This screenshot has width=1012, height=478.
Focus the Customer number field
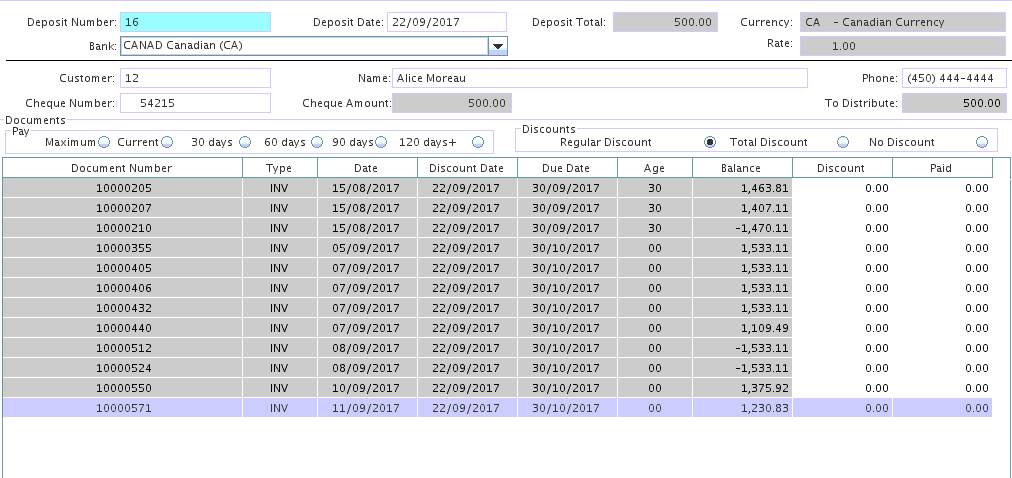pyautogui.click(x=195, y=78)
